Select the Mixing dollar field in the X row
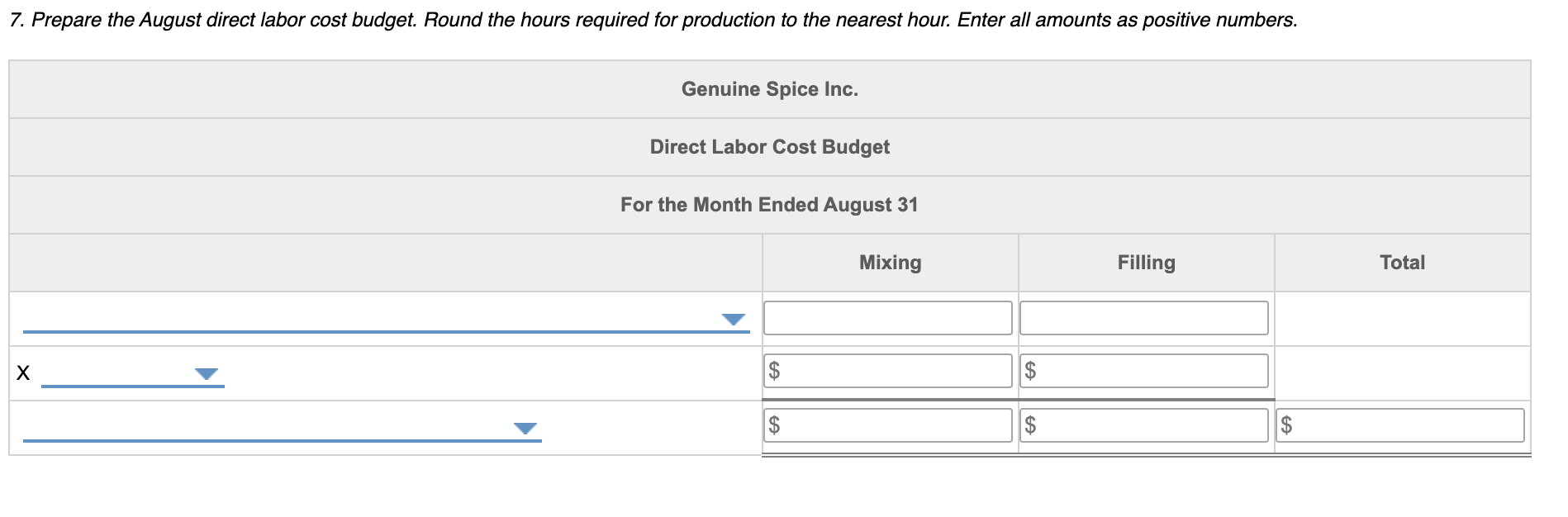Screen dimensions: 1568x517 tap(888, 371)
